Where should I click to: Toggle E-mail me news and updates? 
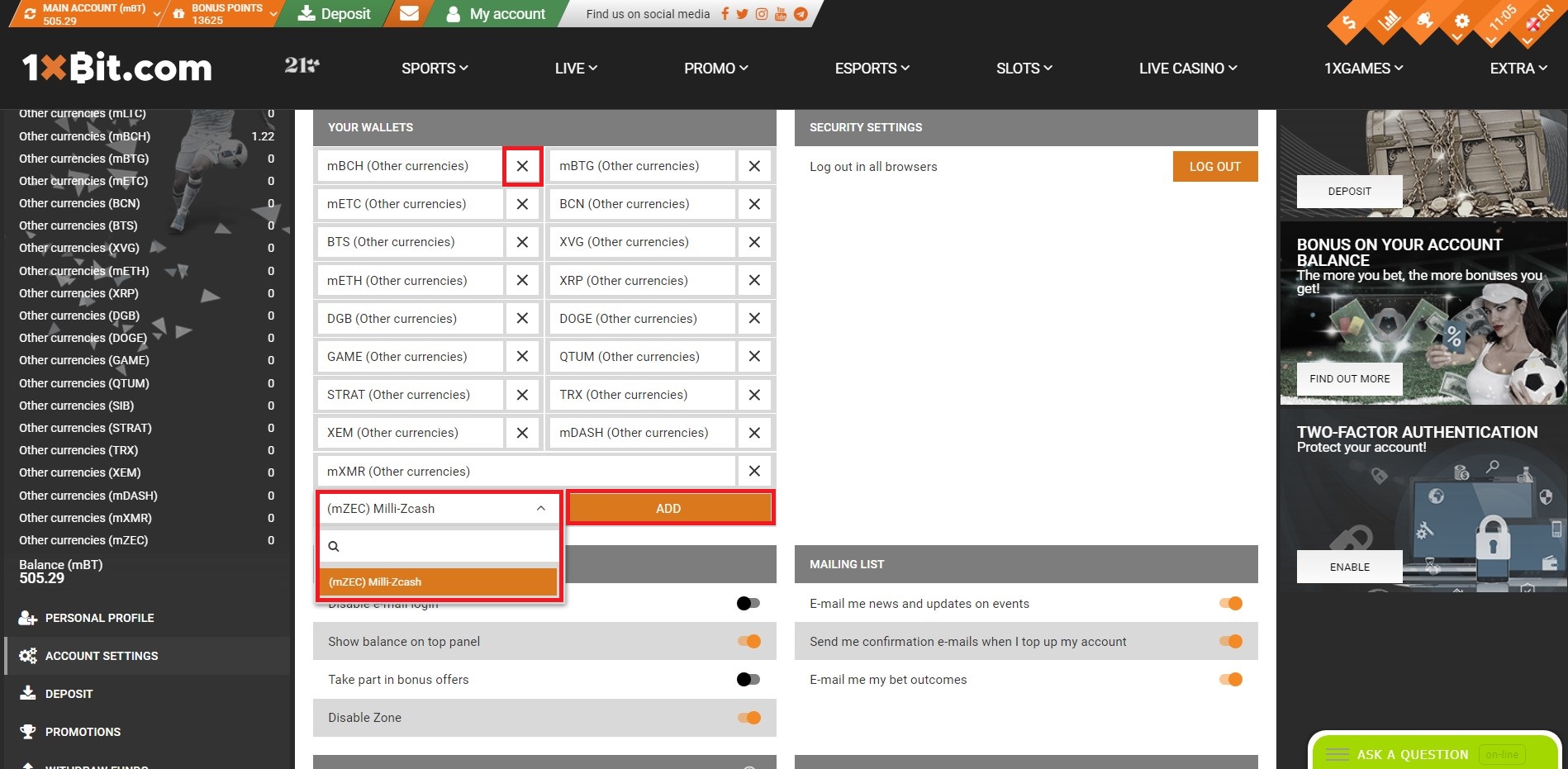[x=1231, y=604]
